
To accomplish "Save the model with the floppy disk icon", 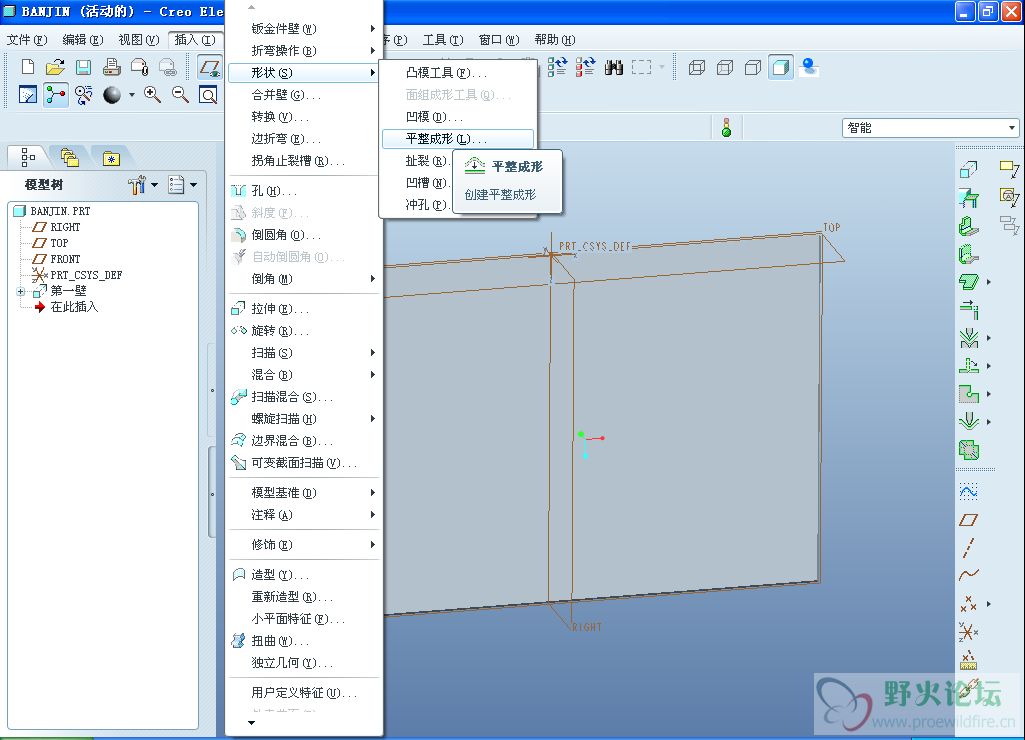I will (83, 67).
